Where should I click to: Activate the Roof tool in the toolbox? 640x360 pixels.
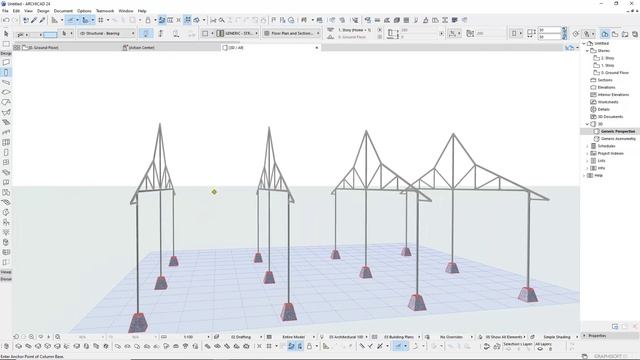(6, 102)
